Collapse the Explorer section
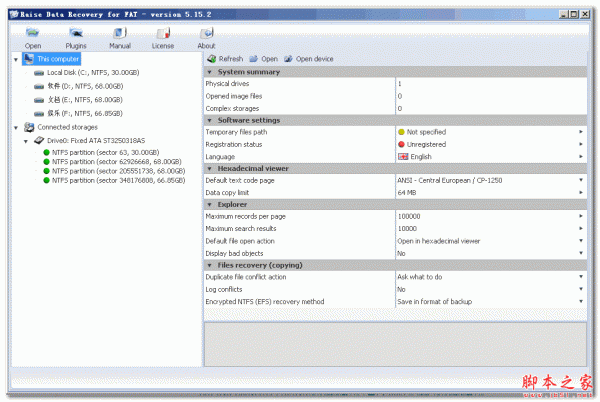Screen dimensions: 600x402 click(x=209, y=205)
